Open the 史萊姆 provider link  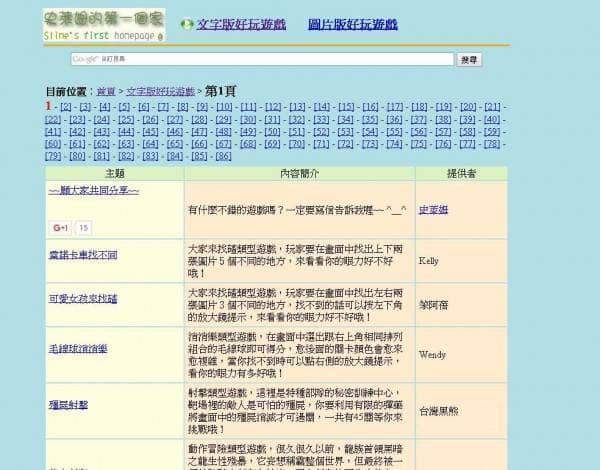(433, 210)
